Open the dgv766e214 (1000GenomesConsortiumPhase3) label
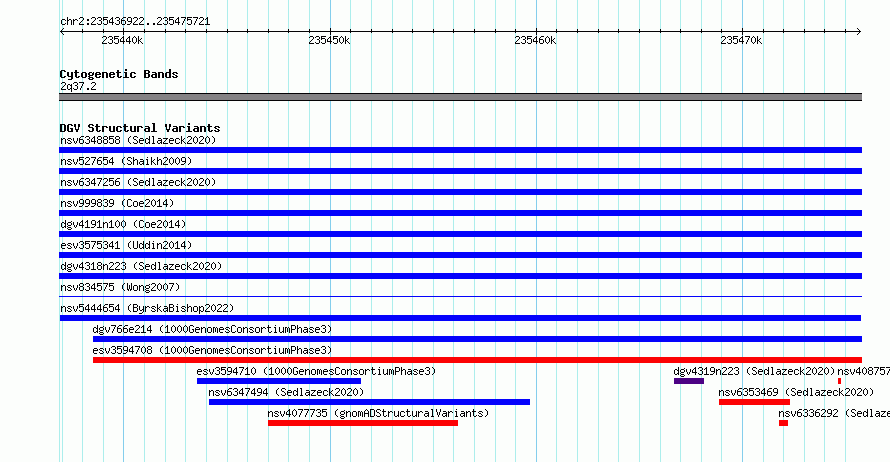 (212, 329)
